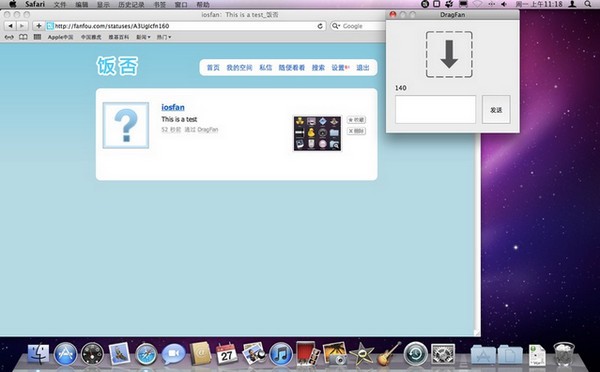Add bookmark with the plus button
Viewport: 600px width, 372px height.
tap(38, 26)
